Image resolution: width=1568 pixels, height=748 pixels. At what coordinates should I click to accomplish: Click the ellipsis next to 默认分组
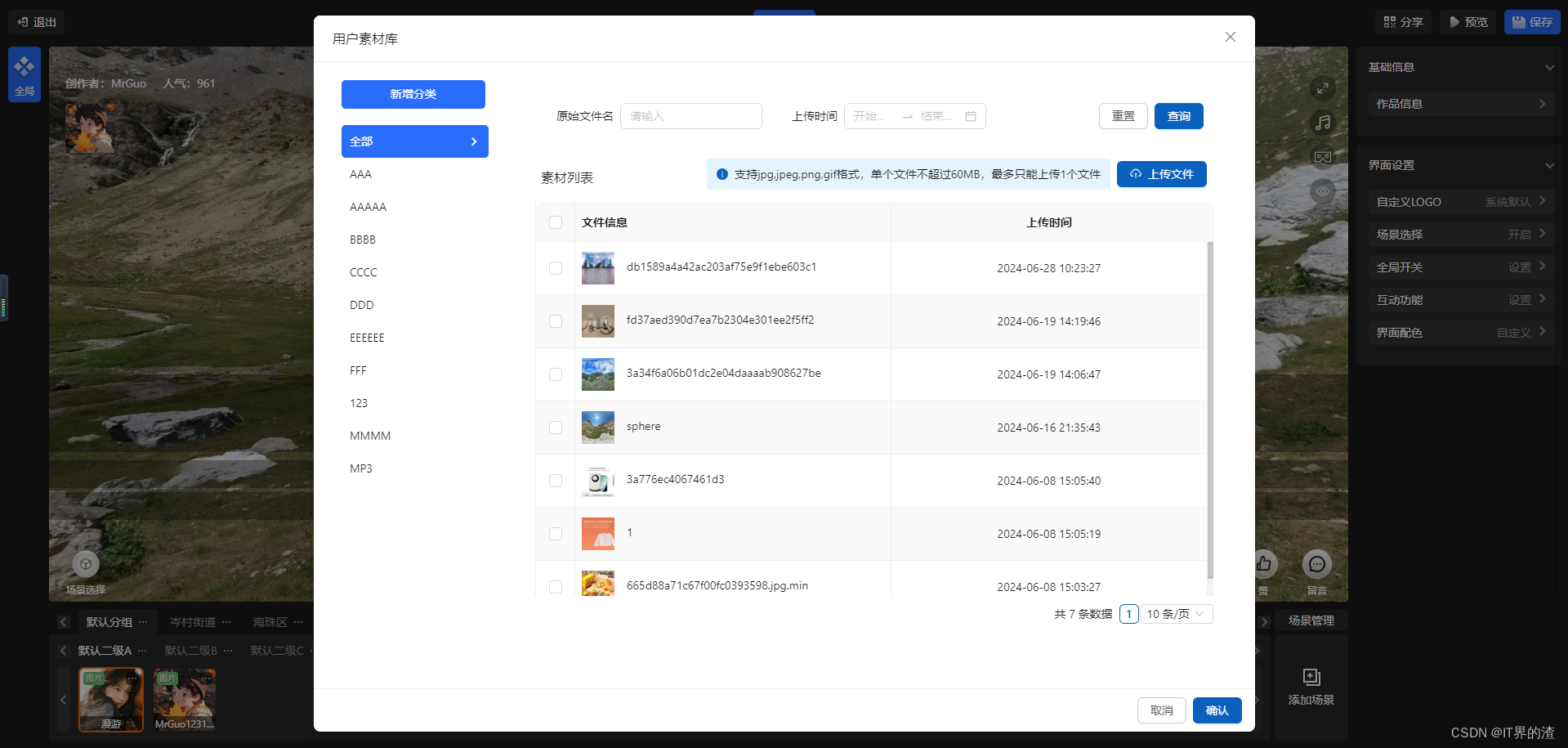pos(143,622)
